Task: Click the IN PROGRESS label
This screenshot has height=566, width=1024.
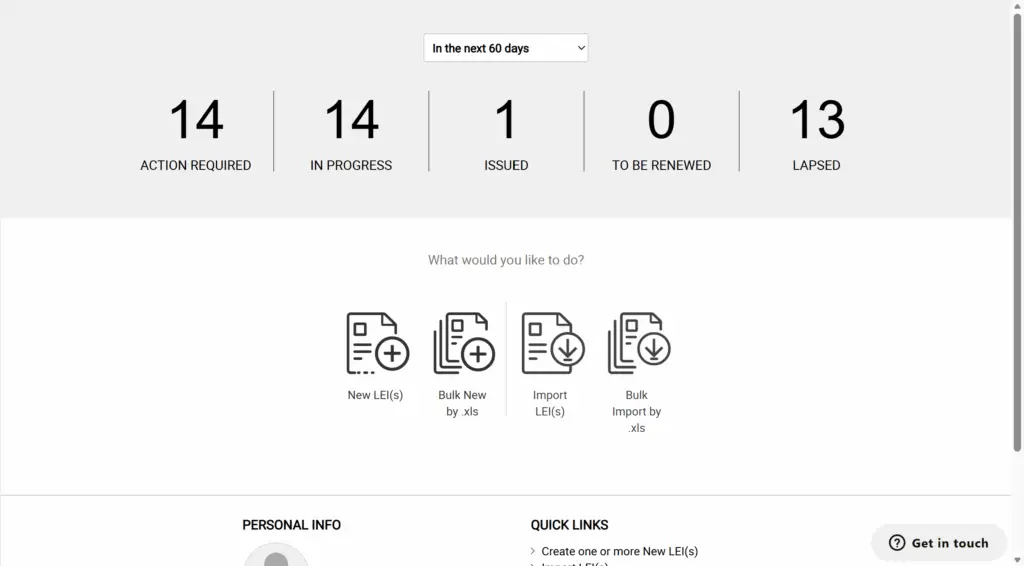Action: click(351, 165)
